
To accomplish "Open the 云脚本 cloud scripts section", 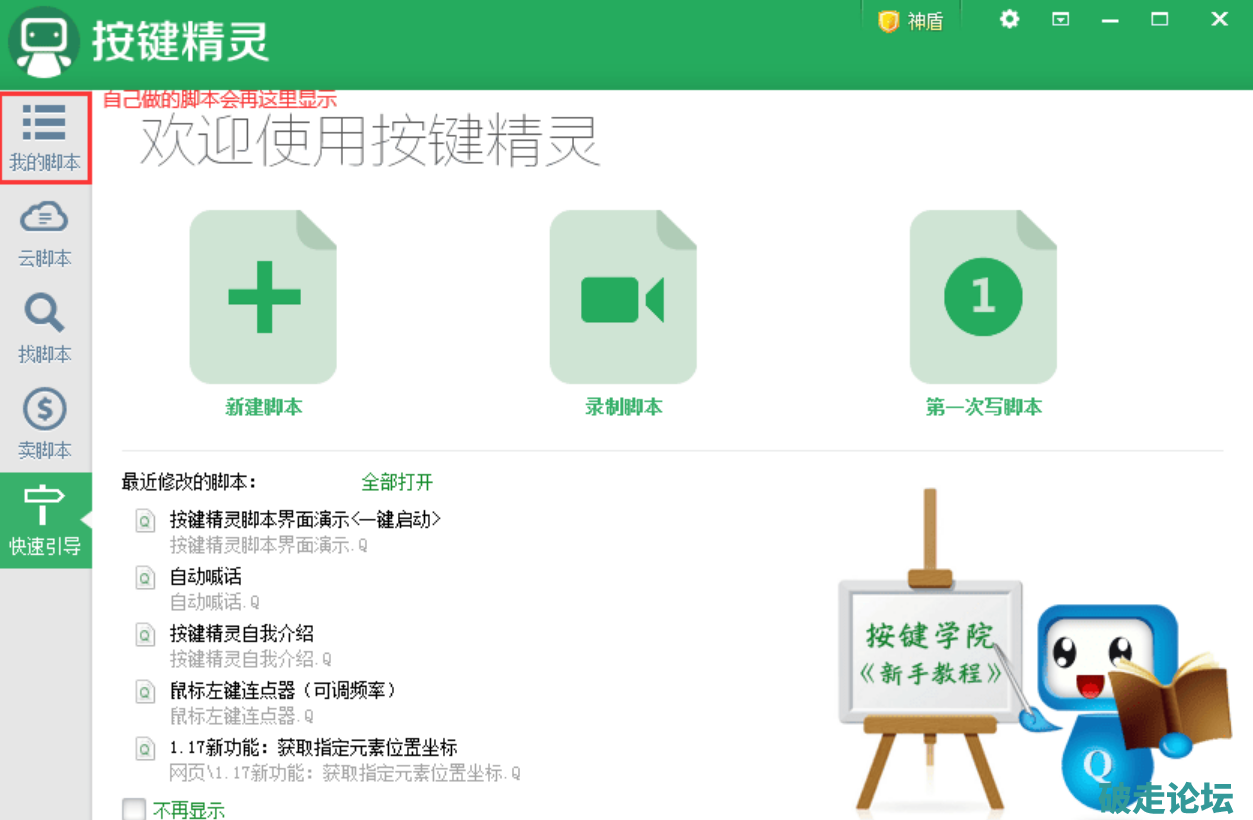I will pyautogui.click(x=45, y=232).
